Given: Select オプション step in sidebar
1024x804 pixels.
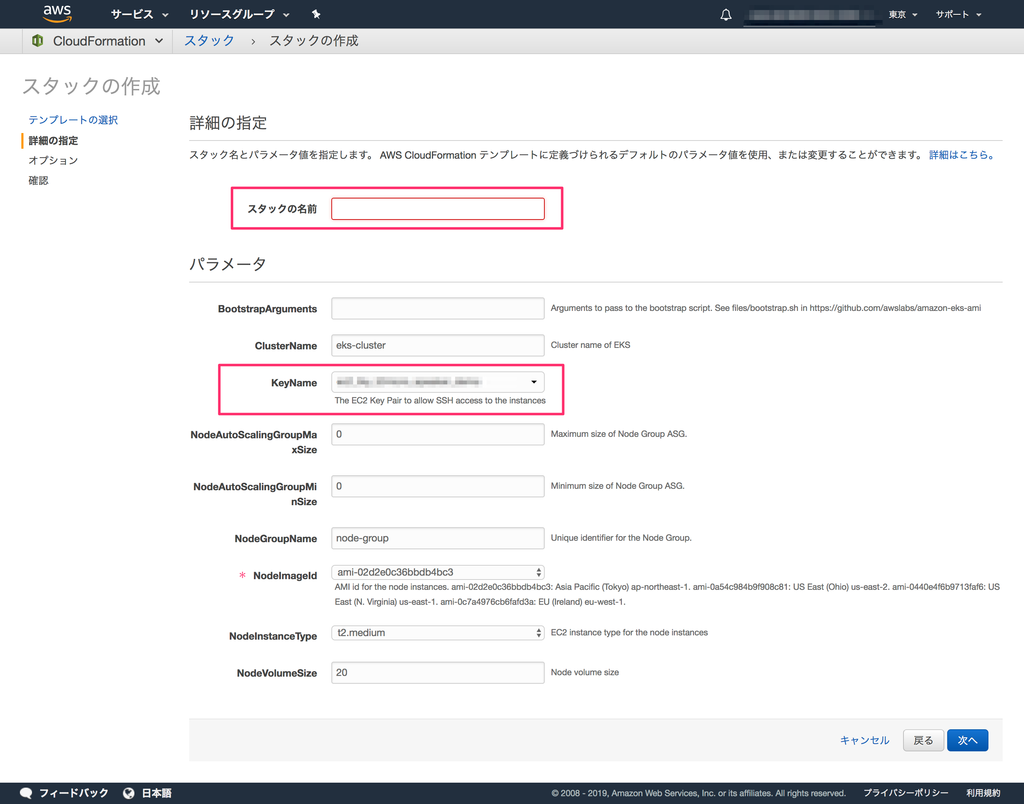Looking at the screenshot, I should (x=53, y=160).
